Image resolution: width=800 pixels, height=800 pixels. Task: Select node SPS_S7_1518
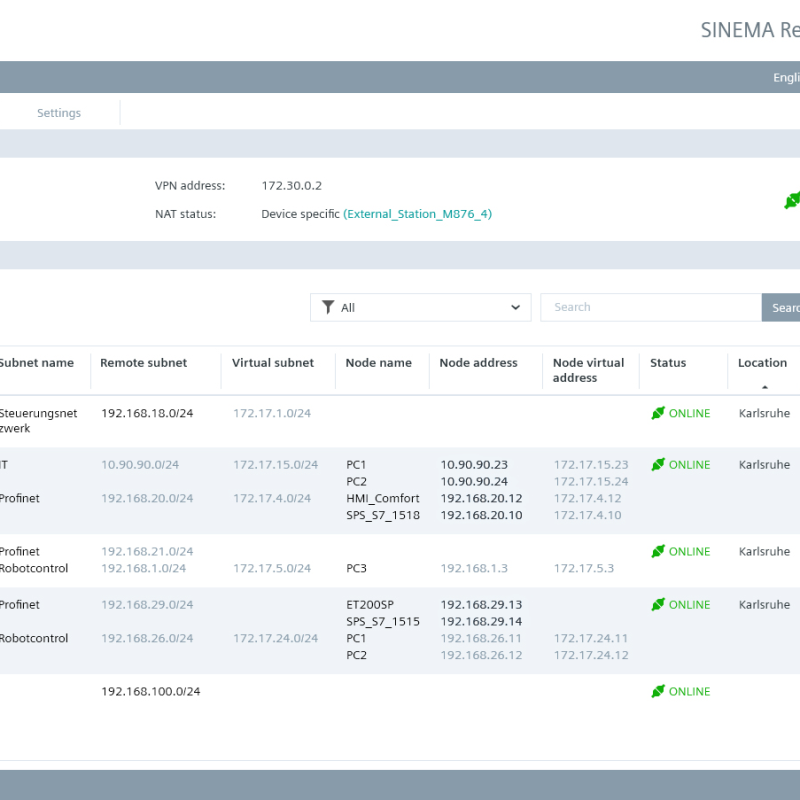click(x=383, y=515)
